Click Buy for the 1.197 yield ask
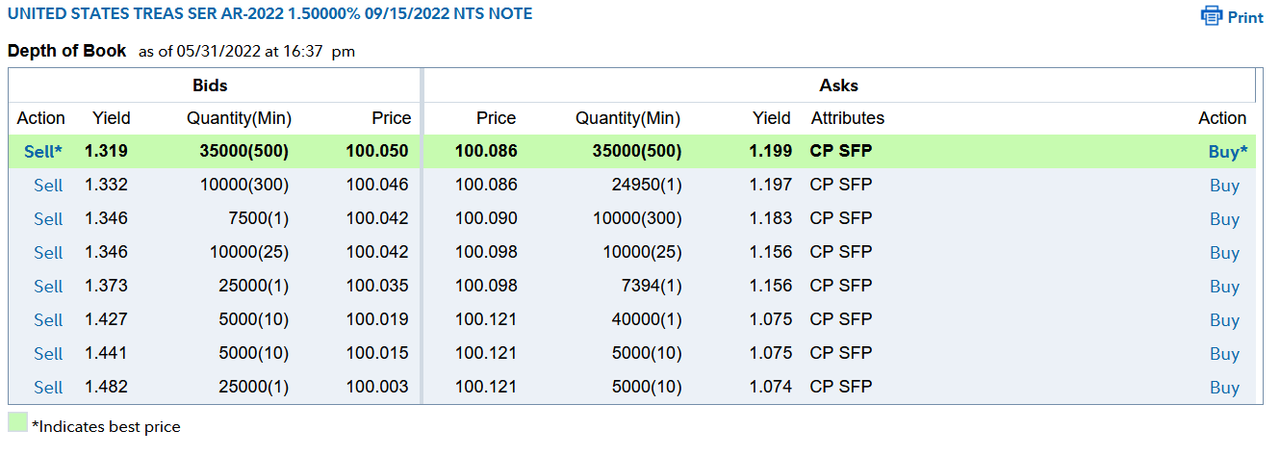The width and height of the screenshot is (1280, 451). point(1224,185)
